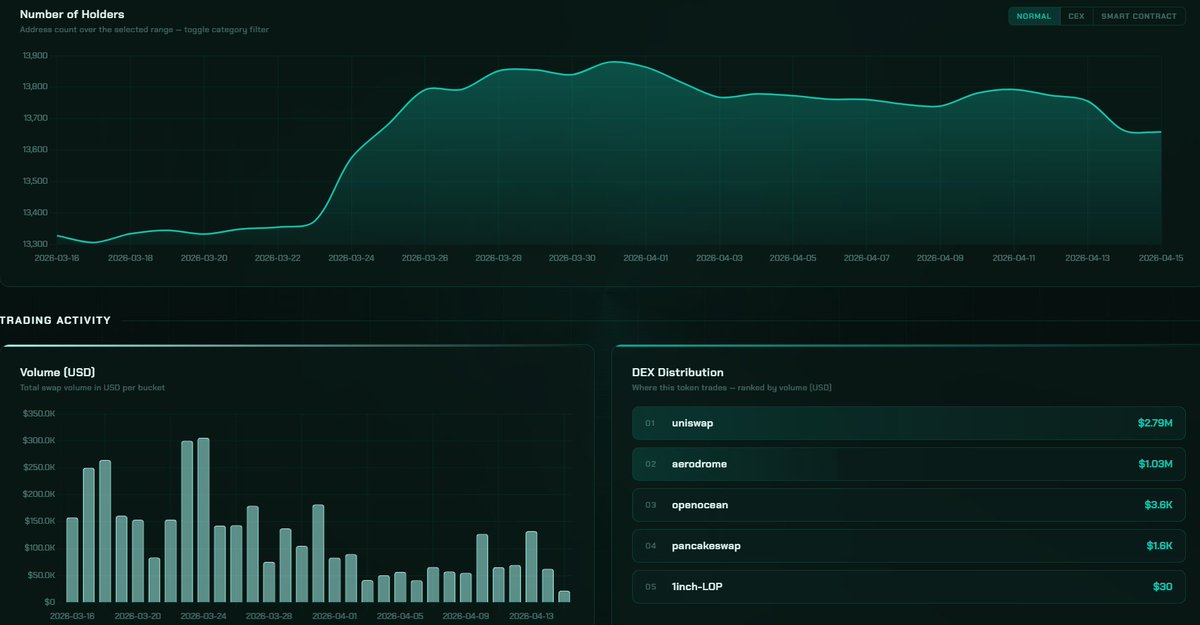This screenshot has width=1200, height=625.
Task: Click the tallest bar in Volume chart
Action: (x=203, y=520)
